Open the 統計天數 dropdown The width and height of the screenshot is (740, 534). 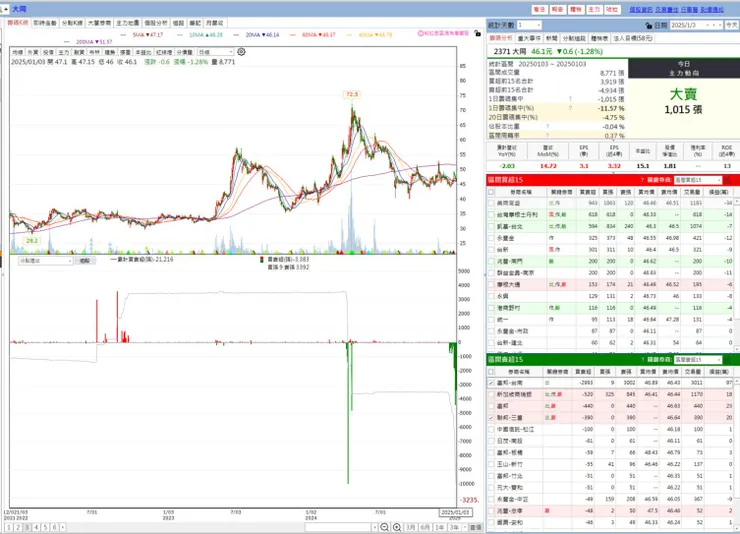point(529,25)
